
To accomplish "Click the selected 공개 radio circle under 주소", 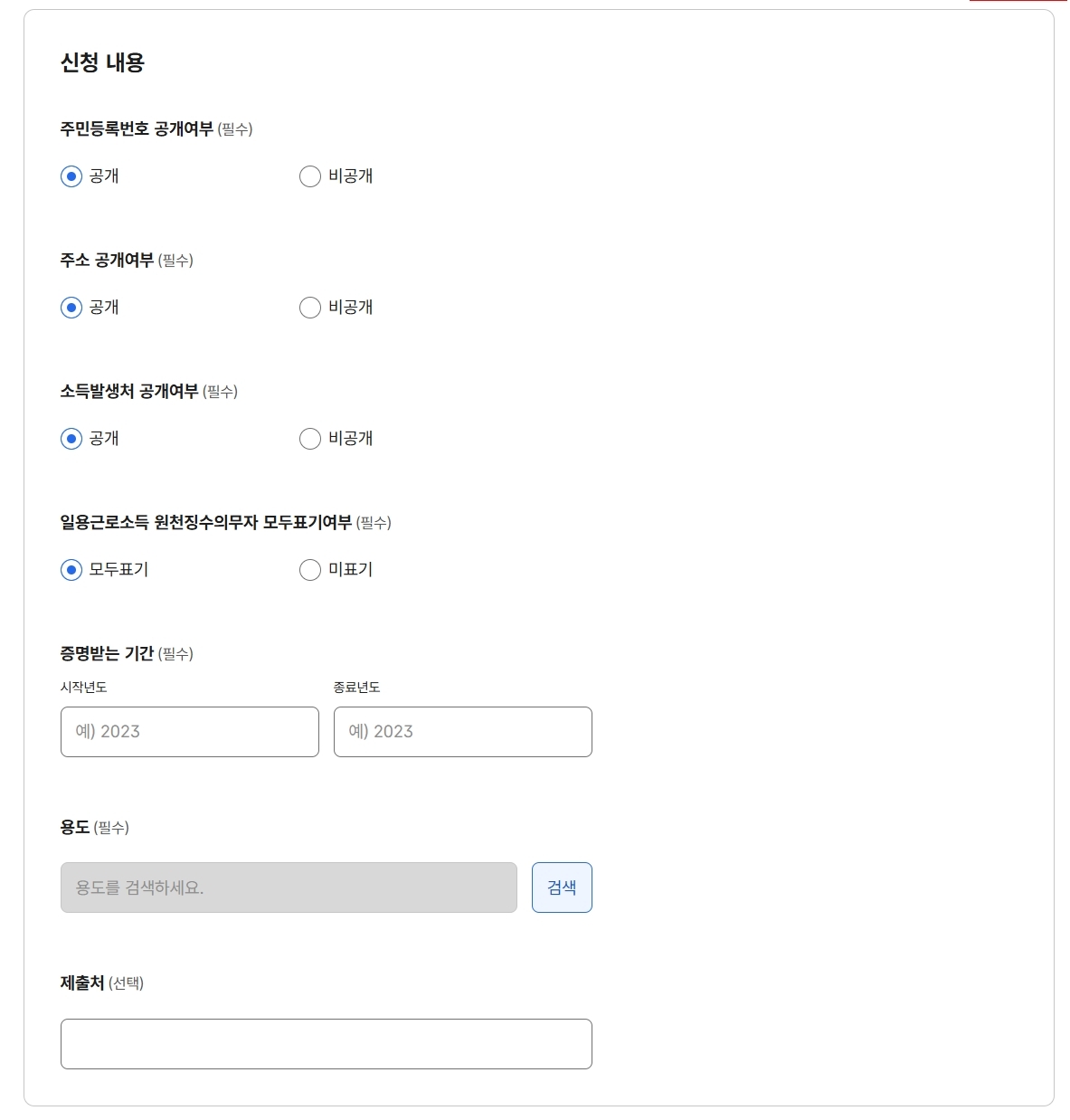I will point(71,308).
